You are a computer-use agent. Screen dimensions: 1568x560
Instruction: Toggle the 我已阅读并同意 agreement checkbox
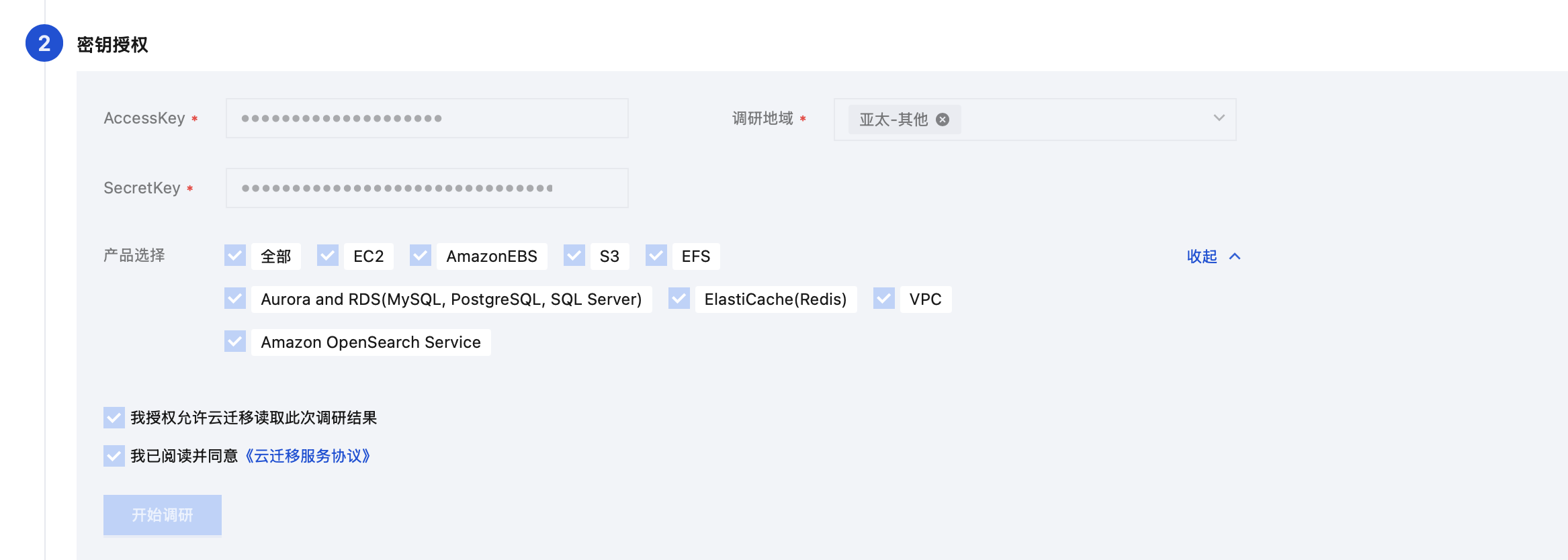(x=114, y=456)
